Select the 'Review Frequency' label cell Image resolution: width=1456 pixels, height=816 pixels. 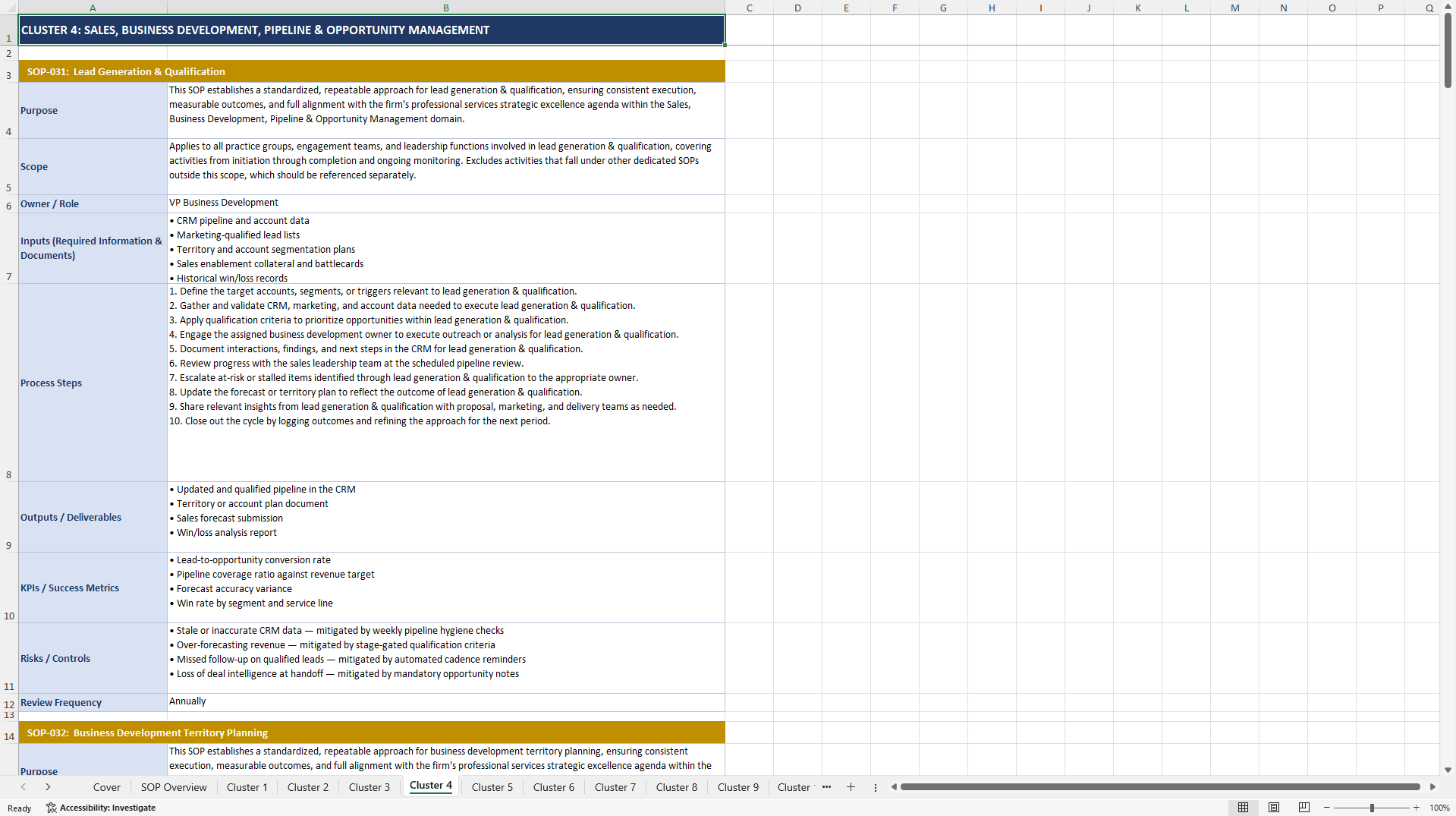click(x=93, y=703)
